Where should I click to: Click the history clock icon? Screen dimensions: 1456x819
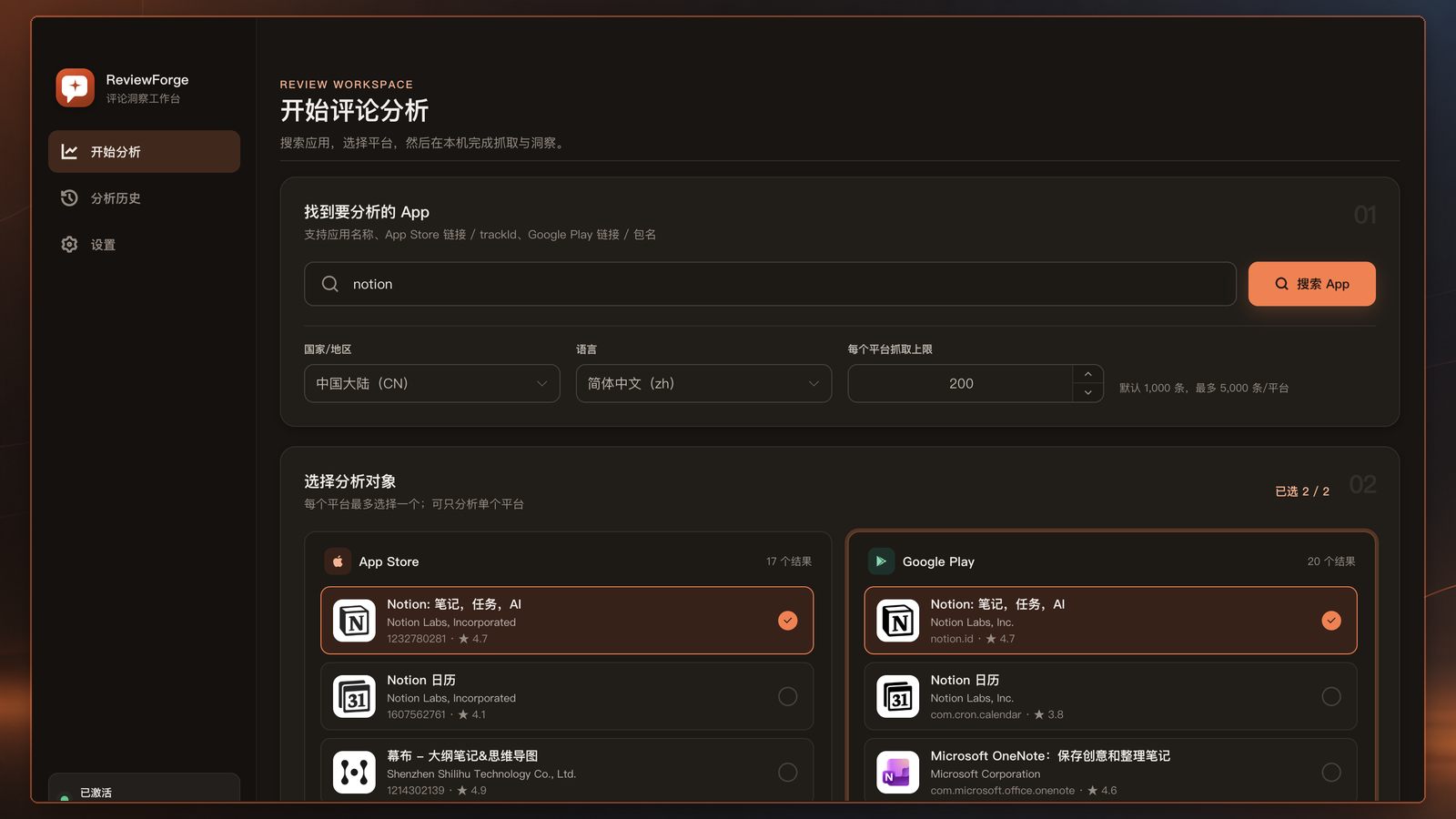point(69,197)
